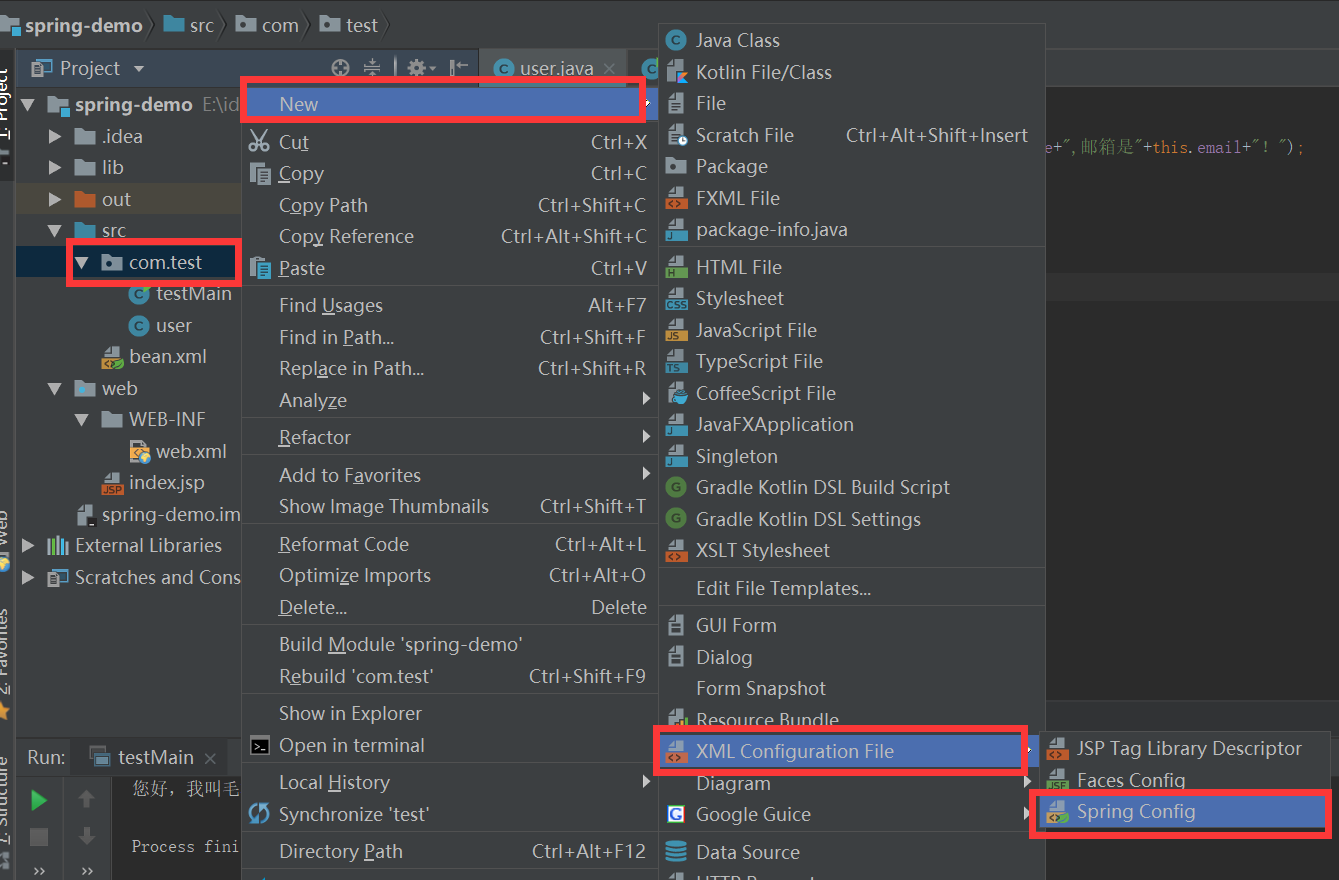This screenshot has width=1339, height=880.
Task: Click the HTML File icon
Action: tap(677, 267)
